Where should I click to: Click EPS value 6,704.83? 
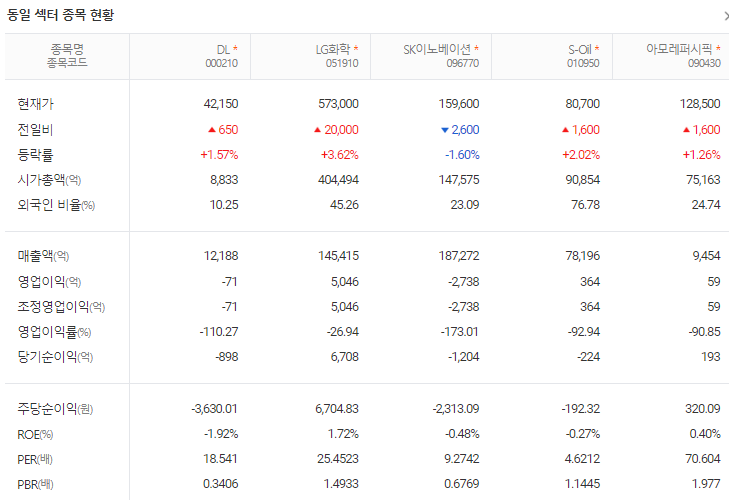[x=337, y=409]
